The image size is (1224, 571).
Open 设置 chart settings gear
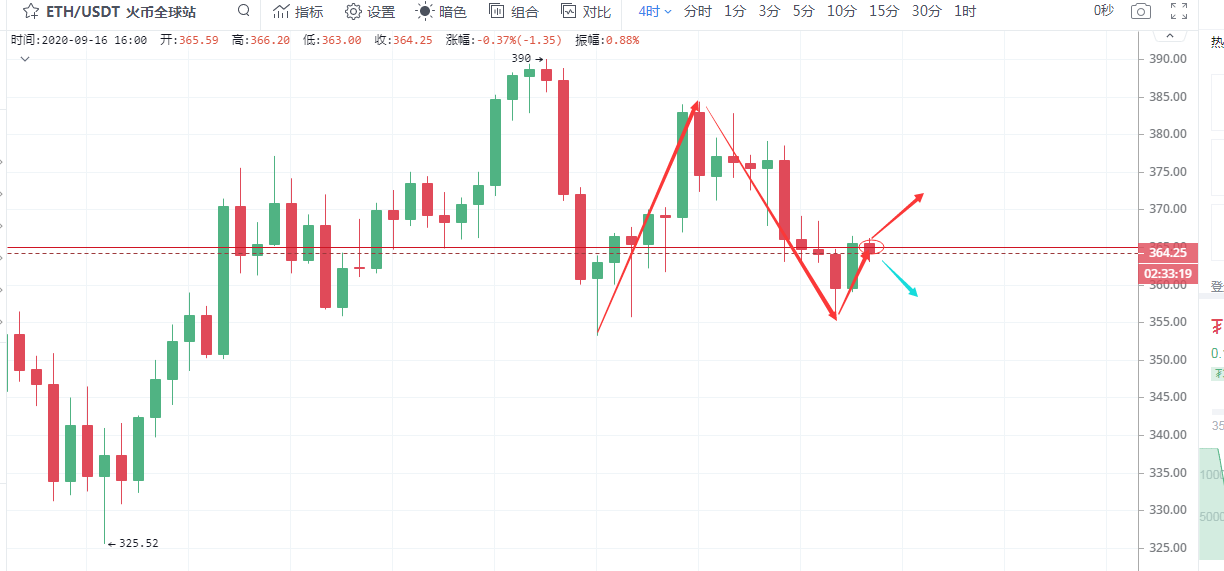click(x=370, y=12)
